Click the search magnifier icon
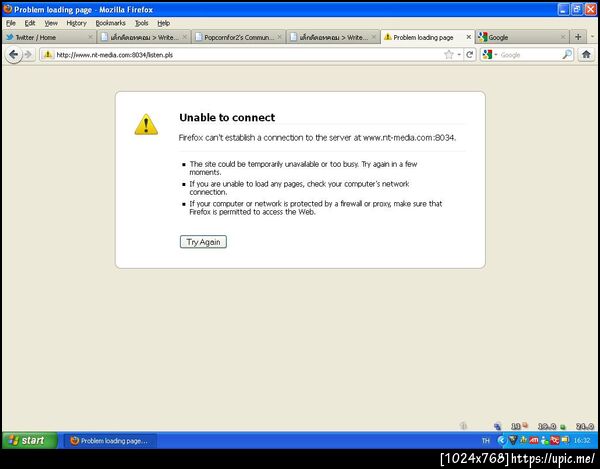The height and width of the screenshot is (469, 600). 567,55
